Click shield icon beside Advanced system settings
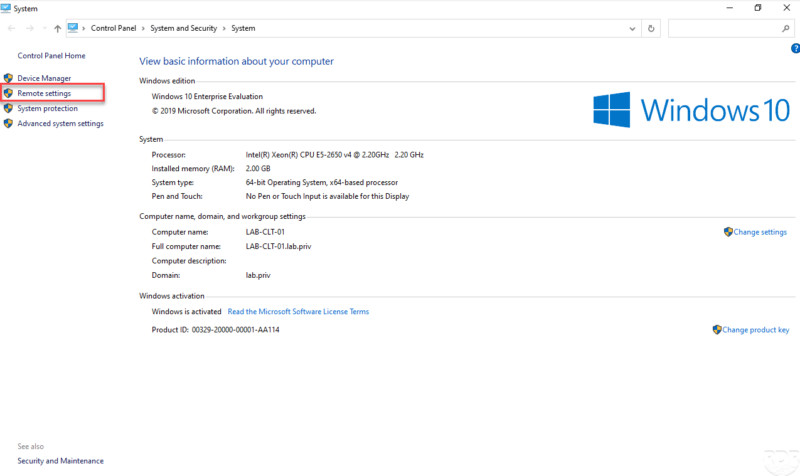 click(8, 123)
